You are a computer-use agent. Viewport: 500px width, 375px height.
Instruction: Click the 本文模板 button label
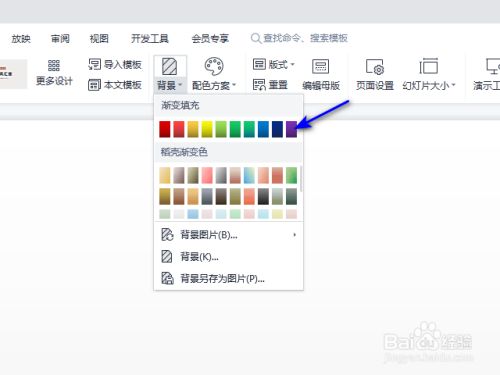click(123, 85)
